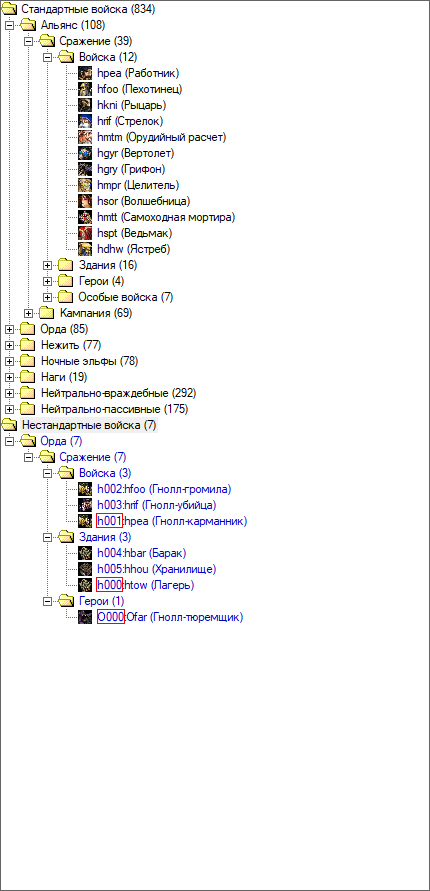
Task: Click the h004:hbar (Барак) building icon
Action: pyautogui.click(x=85, y=552)
